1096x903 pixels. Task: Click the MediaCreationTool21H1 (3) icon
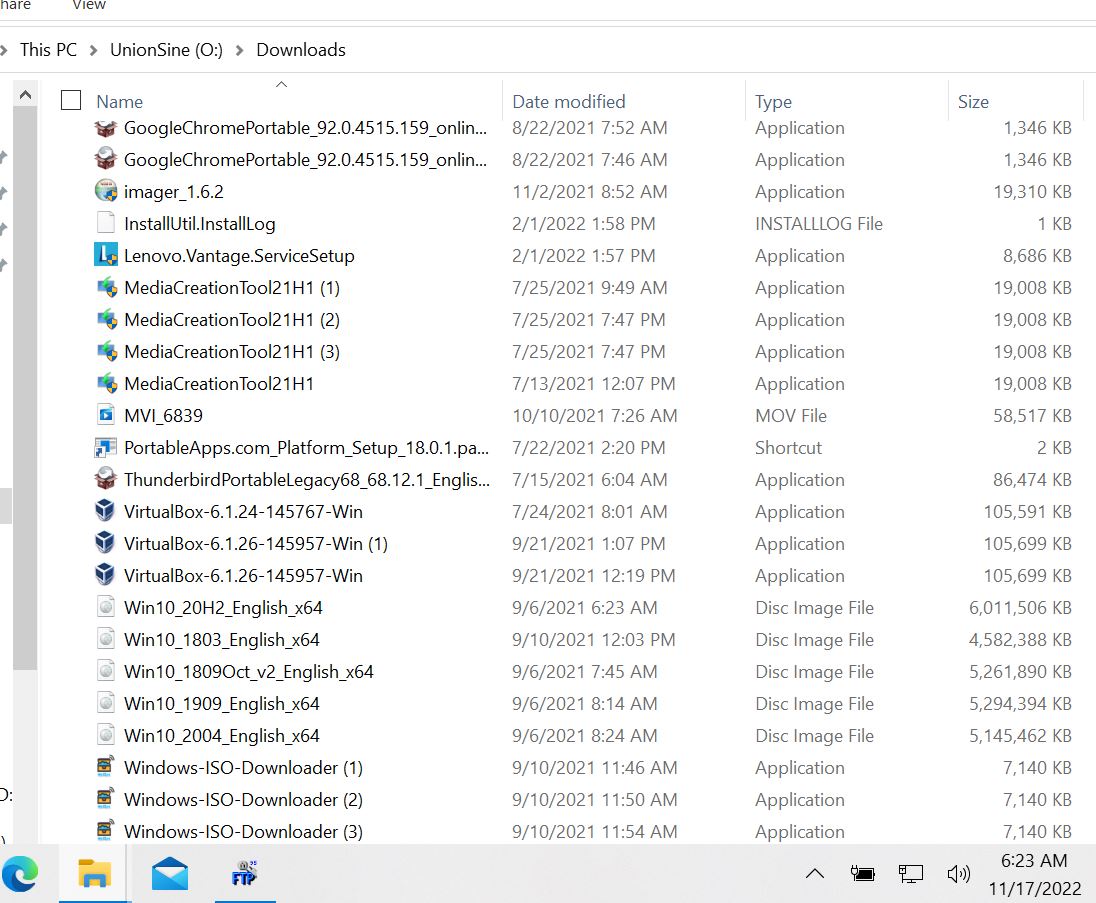106,351
